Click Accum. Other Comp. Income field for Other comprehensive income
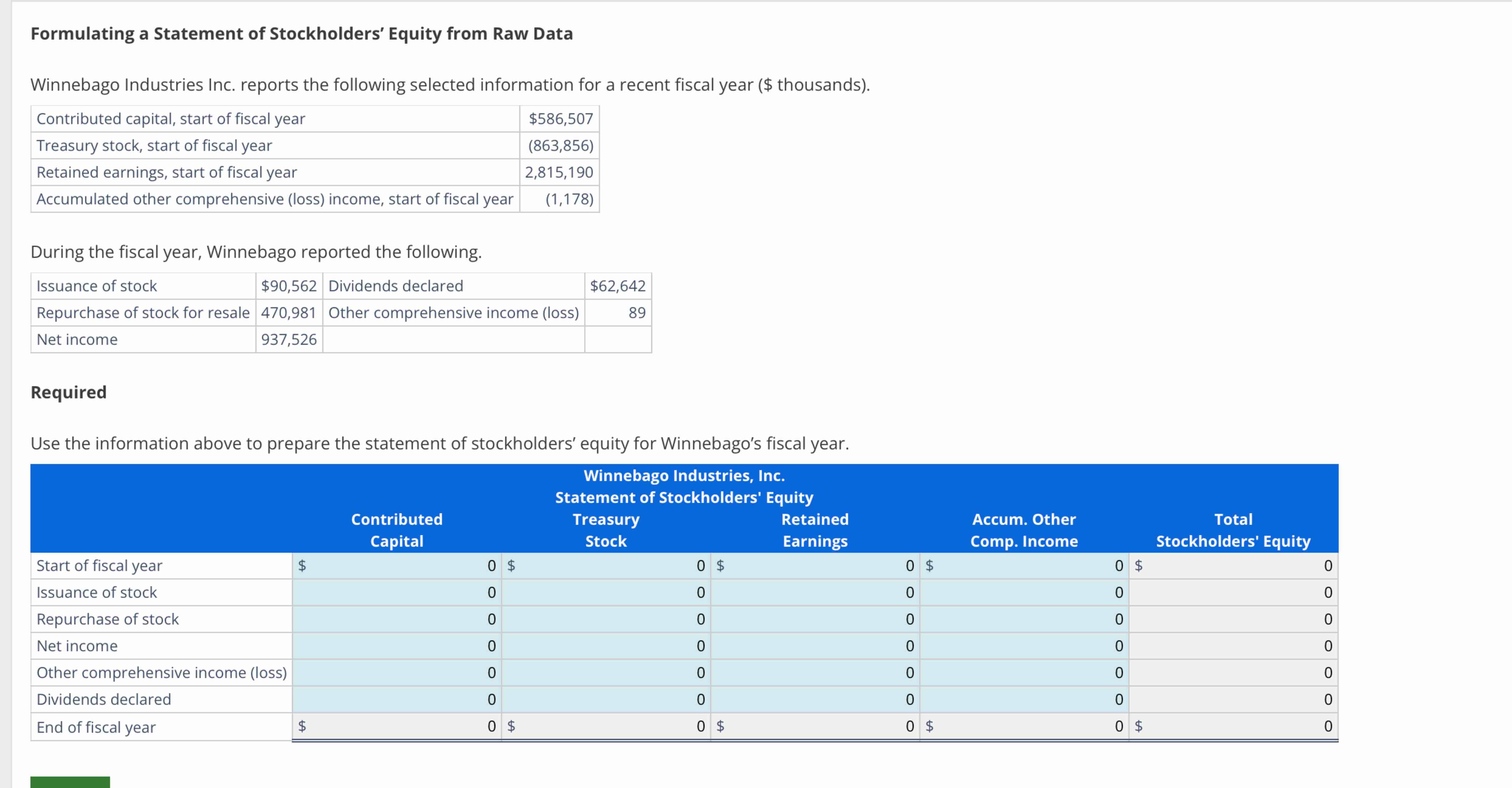 point(1024,672)
